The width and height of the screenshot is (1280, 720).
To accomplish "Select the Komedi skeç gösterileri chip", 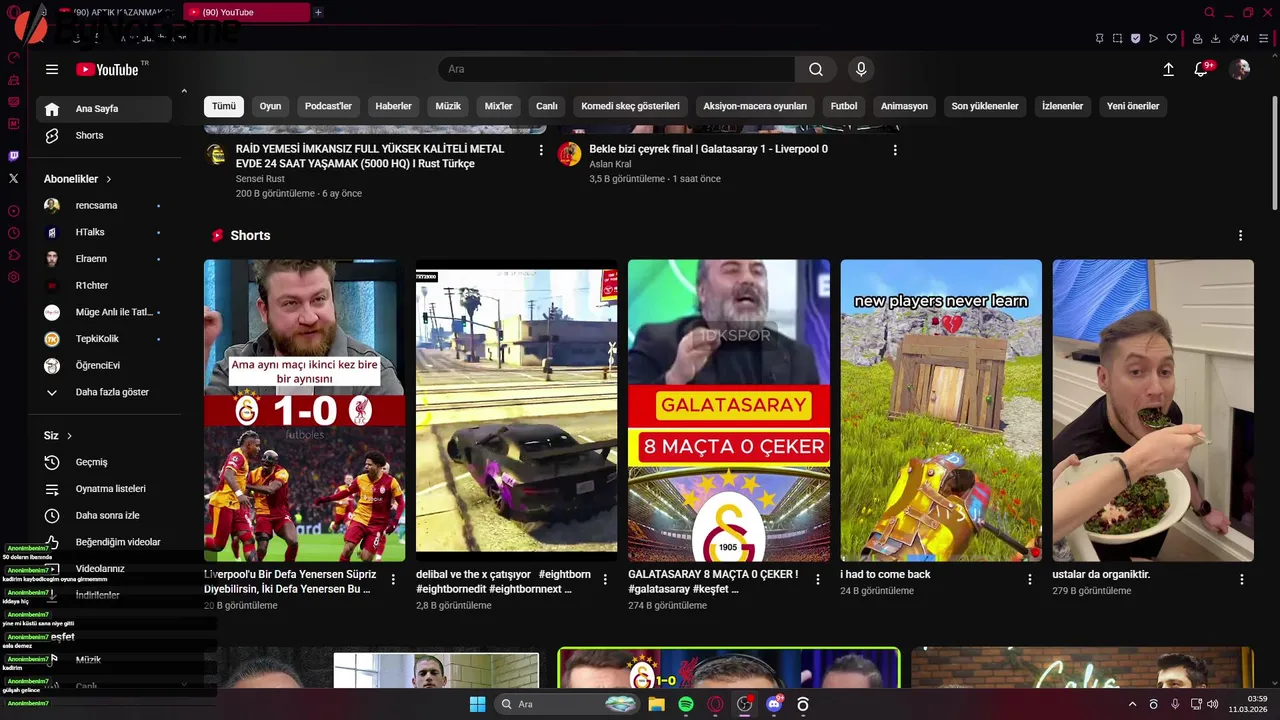I will 630,106.
